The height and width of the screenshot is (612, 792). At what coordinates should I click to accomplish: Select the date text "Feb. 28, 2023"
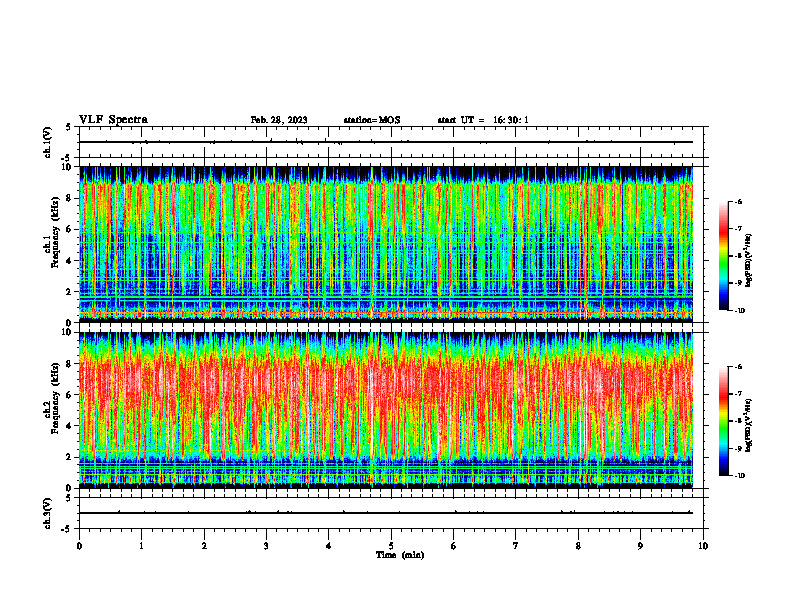279,120
